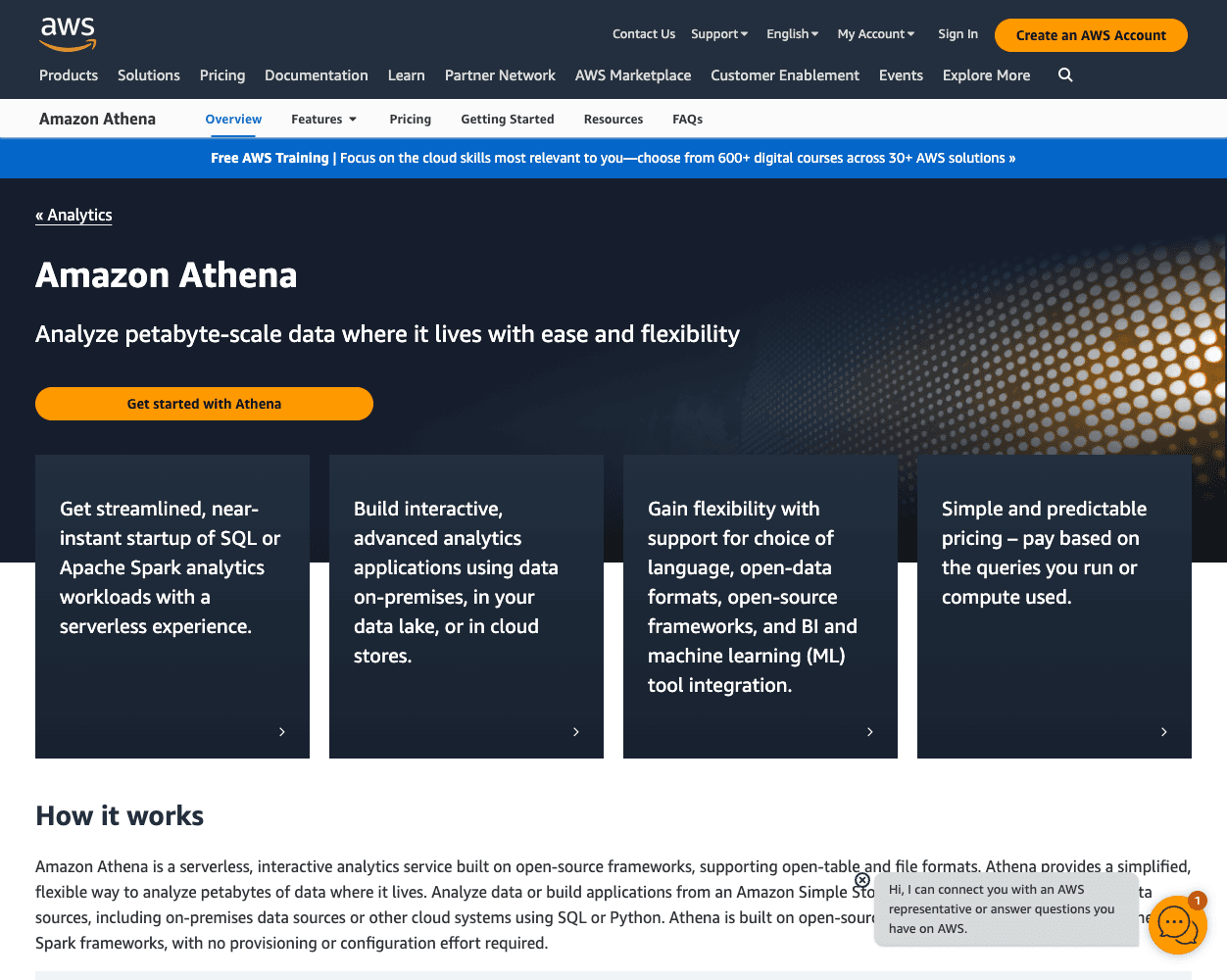Open the FAQs tab

click(688, 120)
